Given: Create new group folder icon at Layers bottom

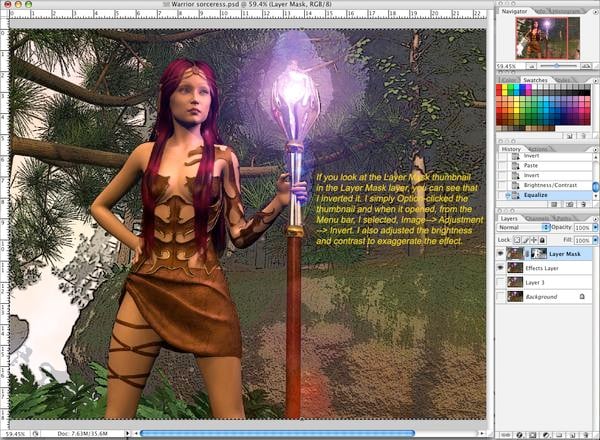Looking at the screenshot, I should click(559, 435).
